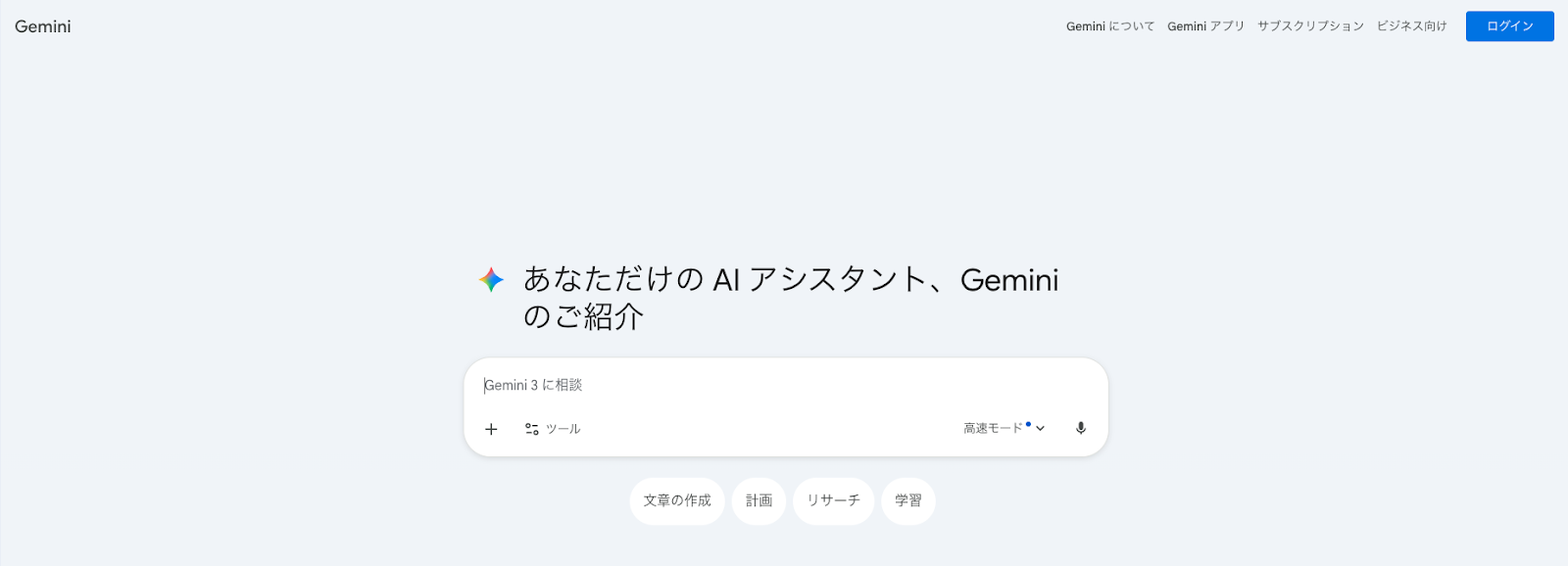Open the ツール tools icon
This screenshot has height=566, width=1568.
coord(532,428)
